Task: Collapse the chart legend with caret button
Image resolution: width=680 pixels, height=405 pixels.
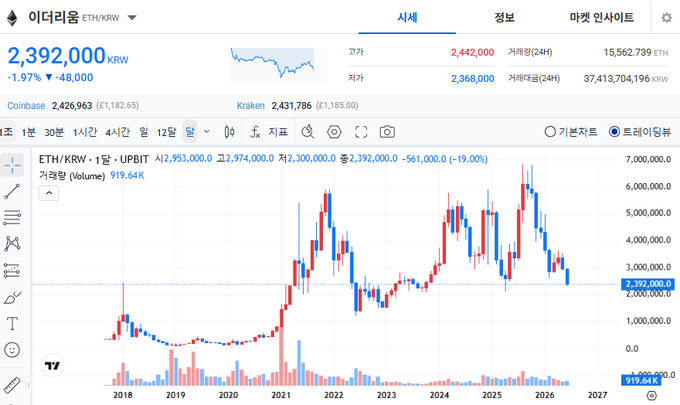Action: [49, 193]
